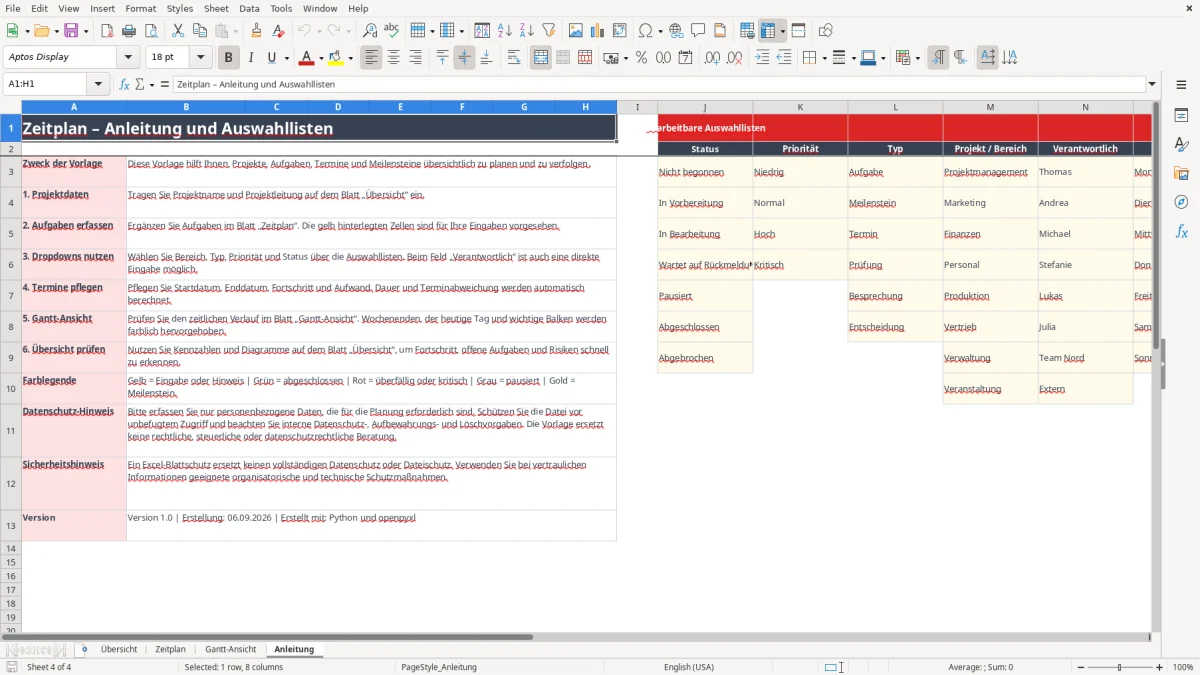
Task: Click the Formula equals button
Action: coord(165,84)
